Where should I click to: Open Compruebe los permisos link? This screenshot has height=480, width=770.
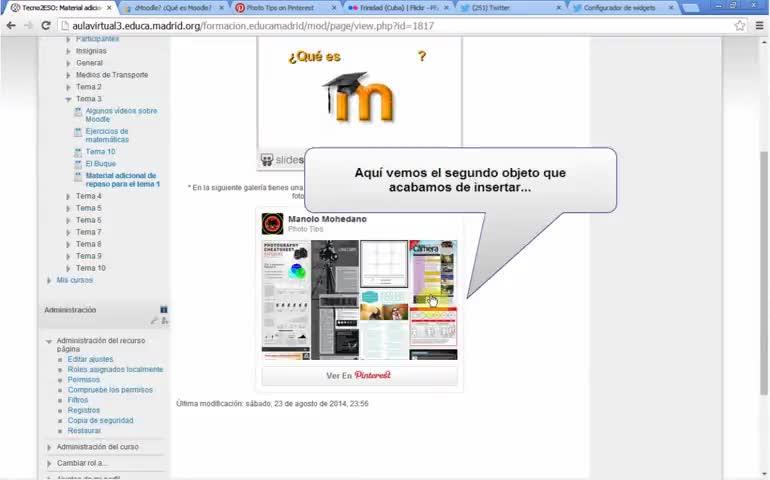point(110,390)
